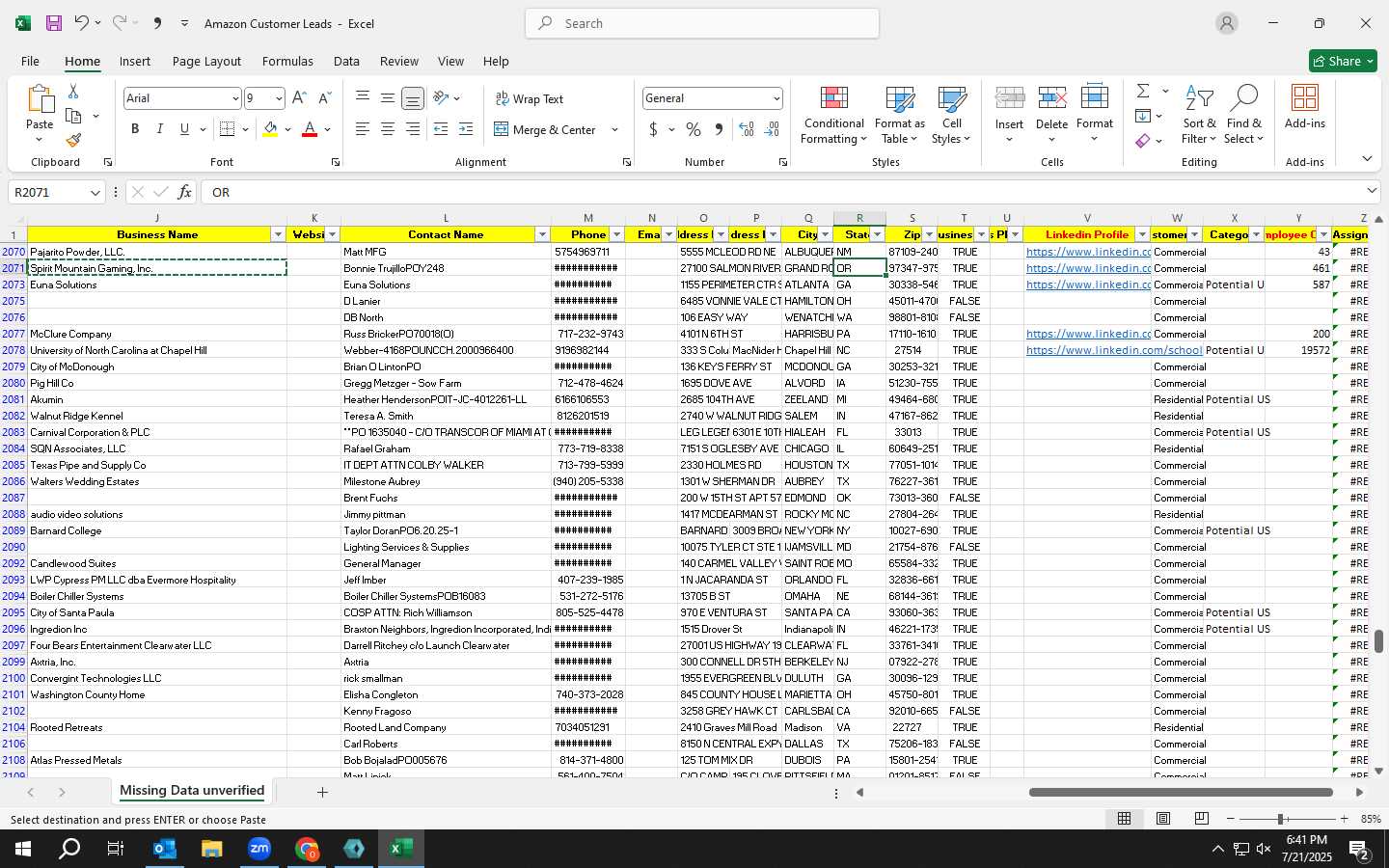Open the File menu
This screenshot has width=1389, height=868.
[x=30, y=61]
